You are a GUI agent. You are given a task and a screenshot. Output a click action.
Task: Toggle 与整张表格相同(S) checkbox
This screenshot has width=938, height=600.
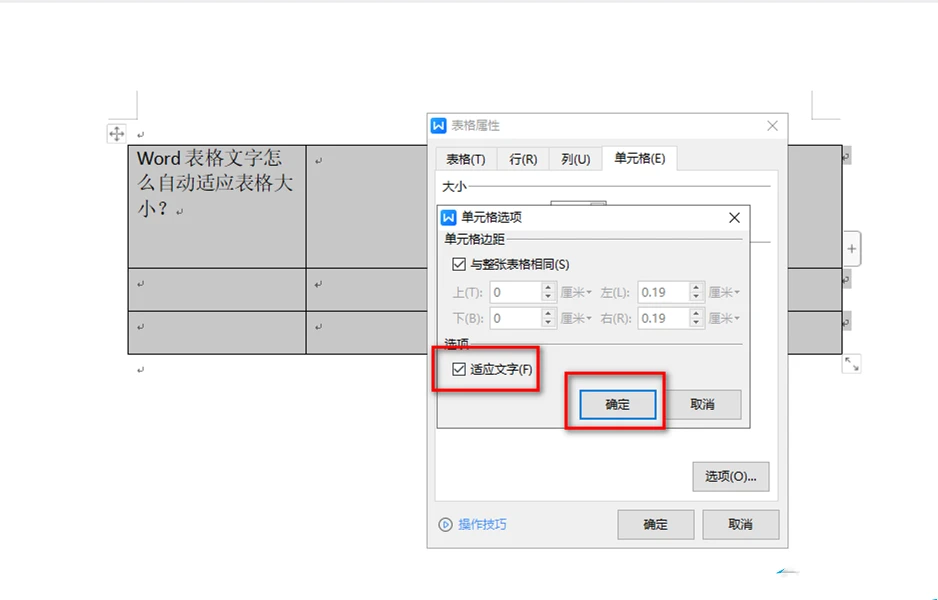[x=459, y=264]
